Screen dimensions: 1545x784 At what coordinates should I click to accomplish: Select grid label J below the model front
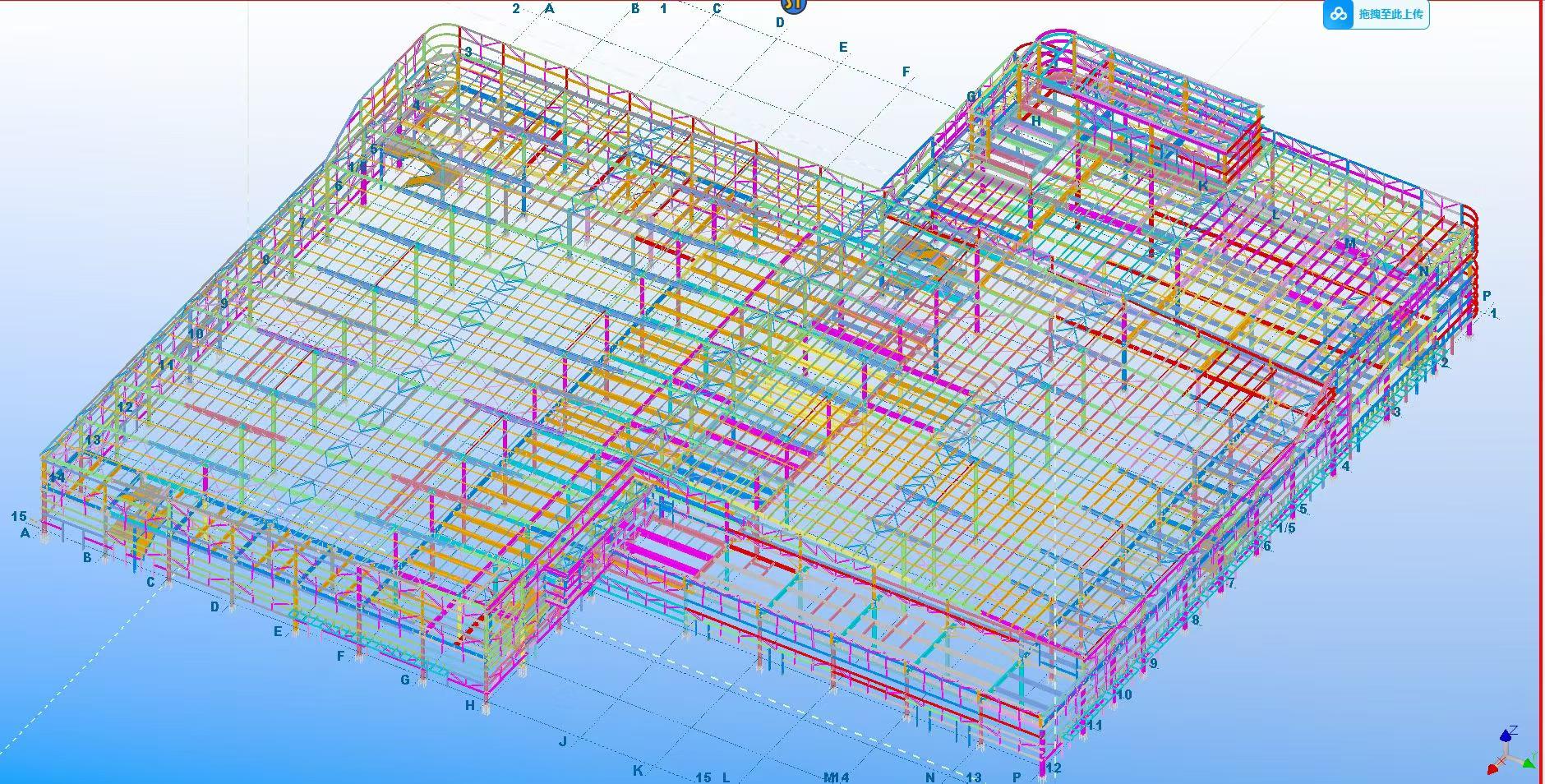[x=563, y=741]
